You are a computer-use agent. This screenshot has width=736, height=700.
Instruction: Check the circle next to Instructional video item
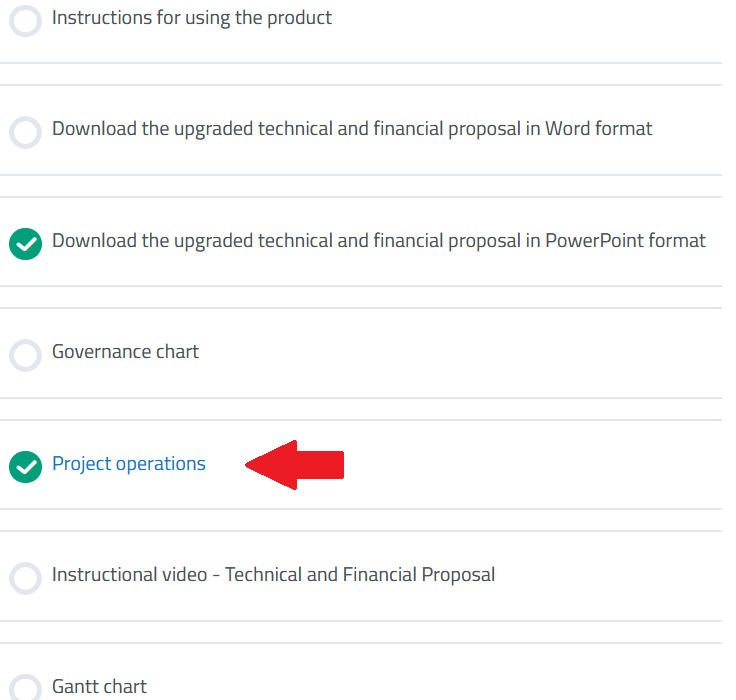click(25, 578)
